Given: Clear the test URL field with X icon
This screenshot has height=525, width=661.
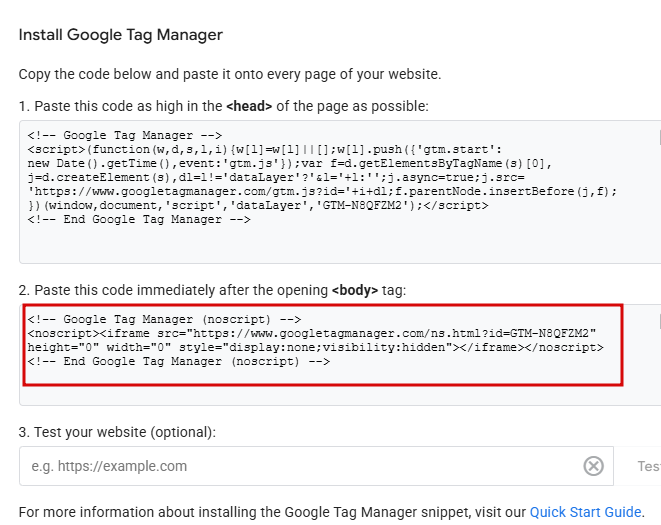Looking at the screenshot, I should tap(594, 466).
